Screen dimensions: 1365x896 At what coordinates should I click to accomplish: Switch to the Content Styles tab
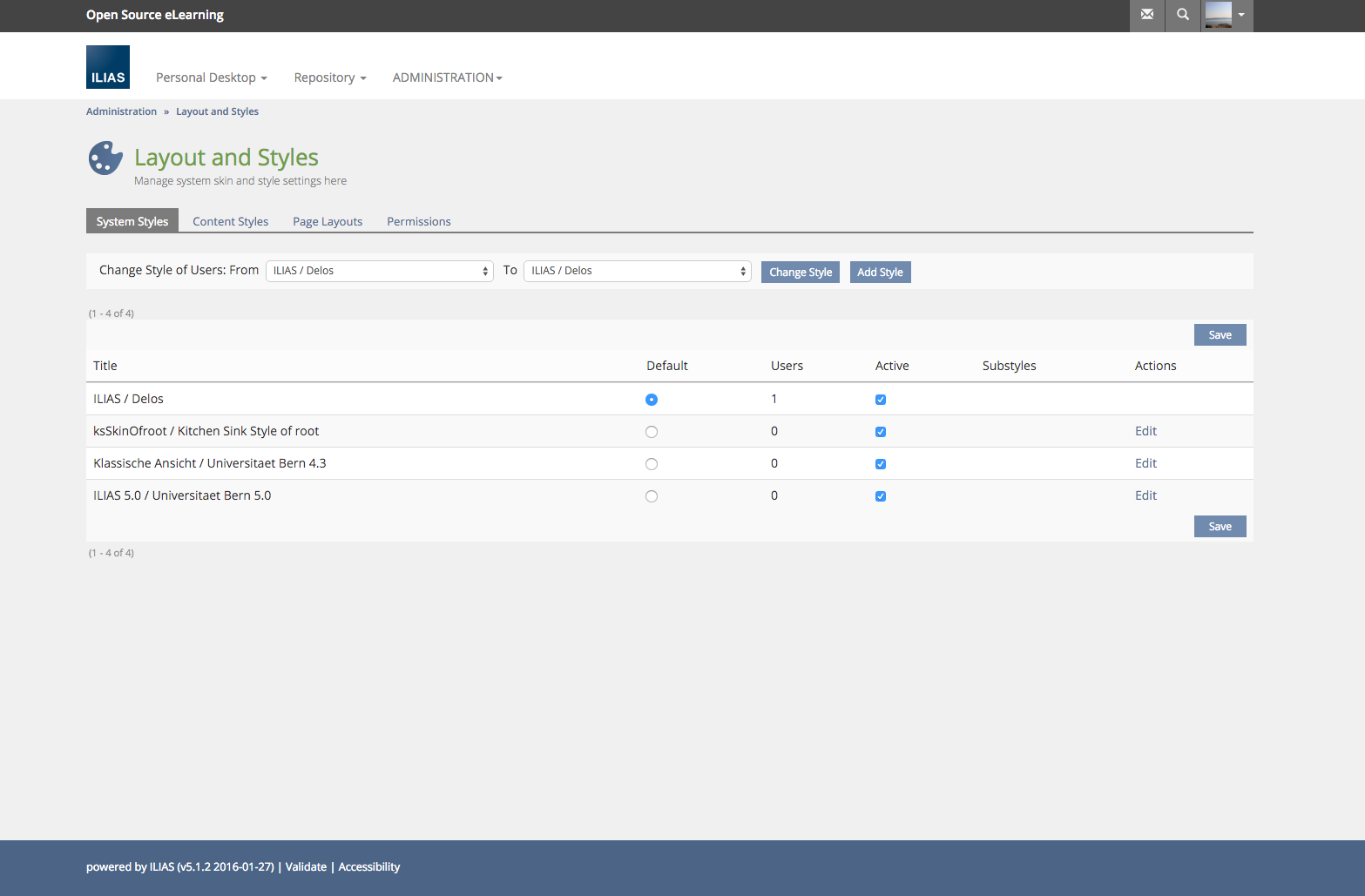coord(230,221)
